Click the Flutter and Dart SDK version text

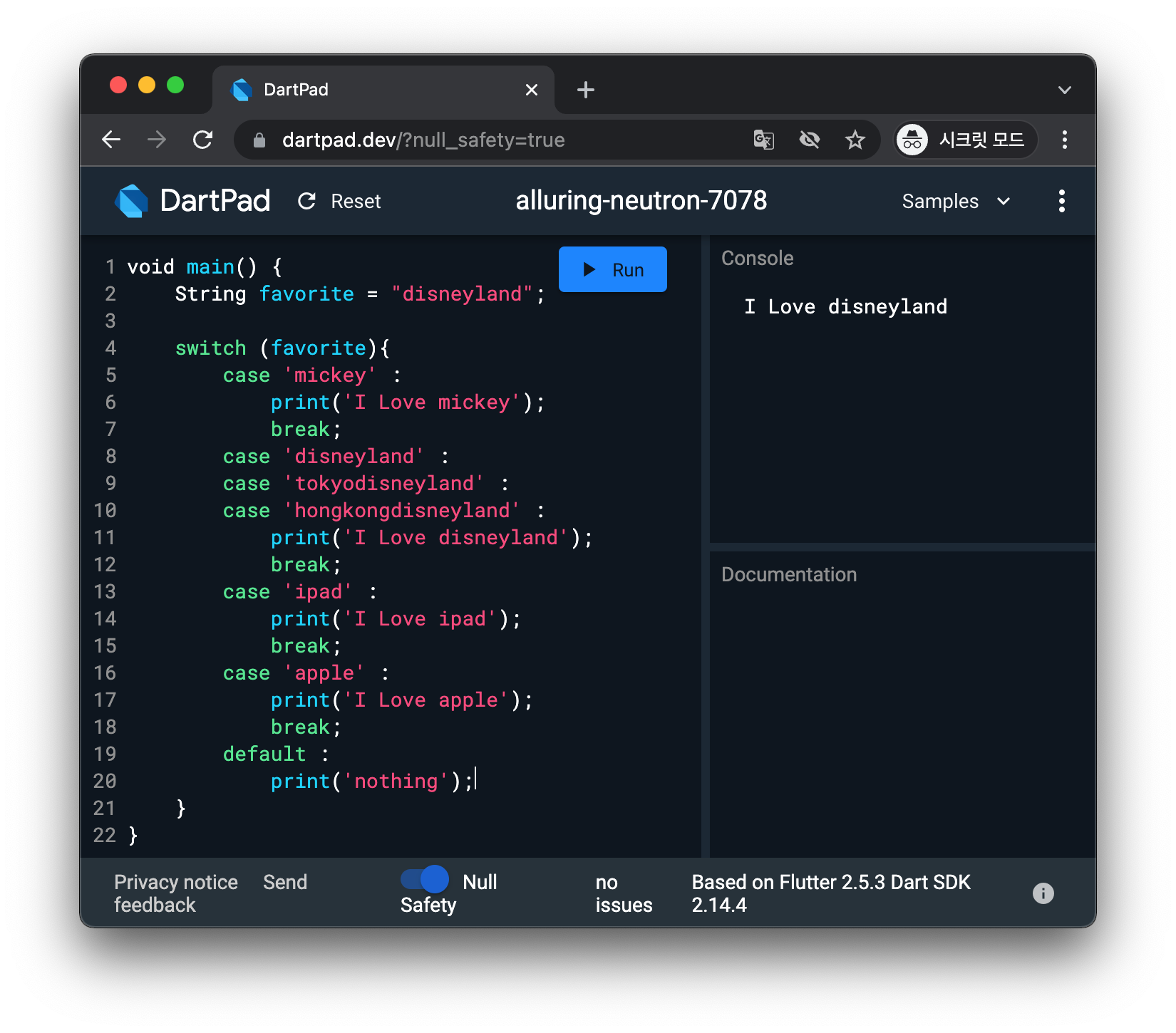coord(831,893)
